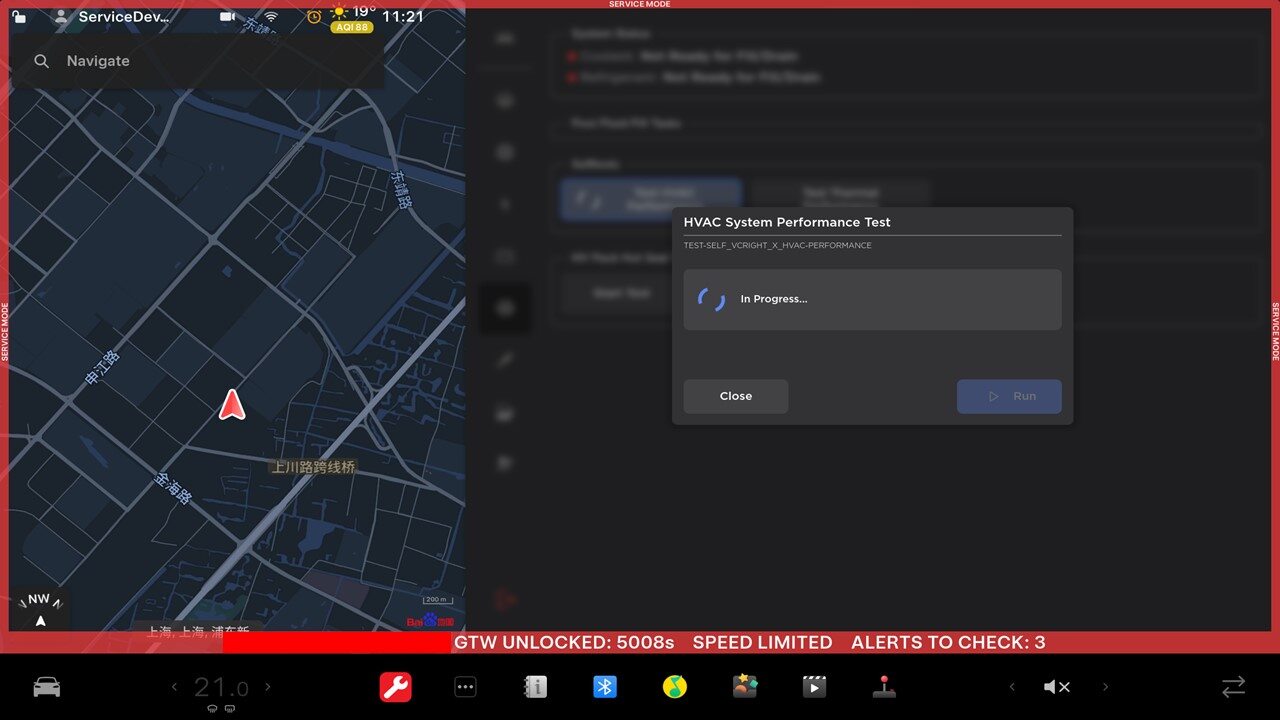This screenshot has height=720, width=1280.
Task: Click the dashcam camera icon
Action: pos(228,17)
